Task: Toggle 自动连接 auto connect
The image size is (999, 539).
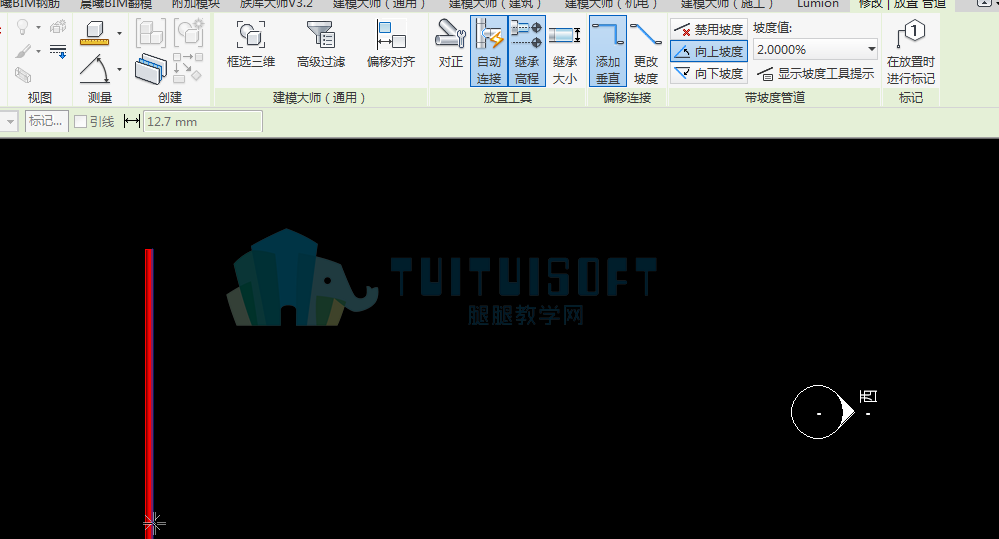Action: (489, 52)
